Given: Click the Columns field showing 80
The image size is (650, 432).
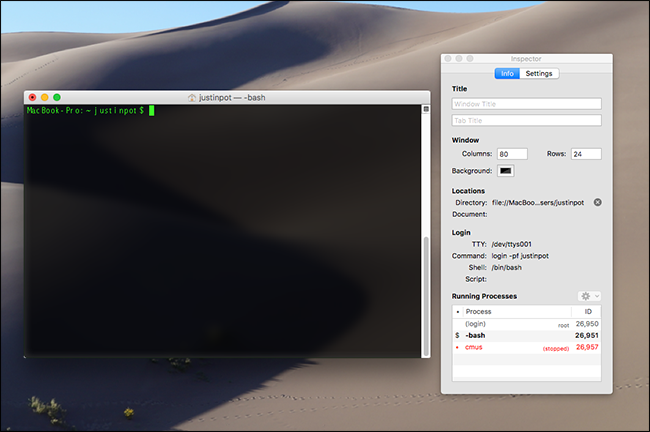Looking at the screenshot, I should click(x=512, y=154).
